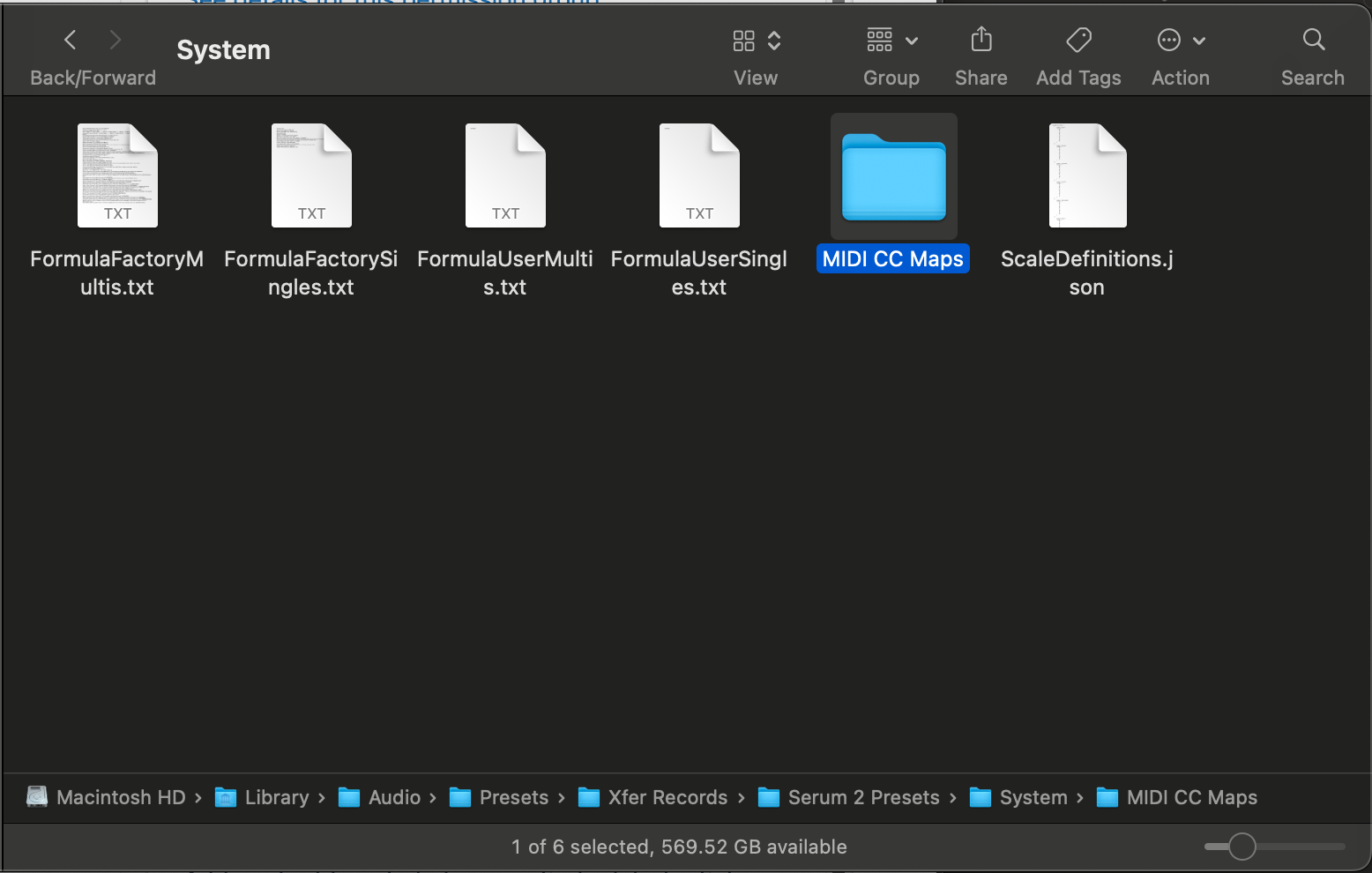Go back with the Back arrow
The image size is (1372, 873).
71,40
